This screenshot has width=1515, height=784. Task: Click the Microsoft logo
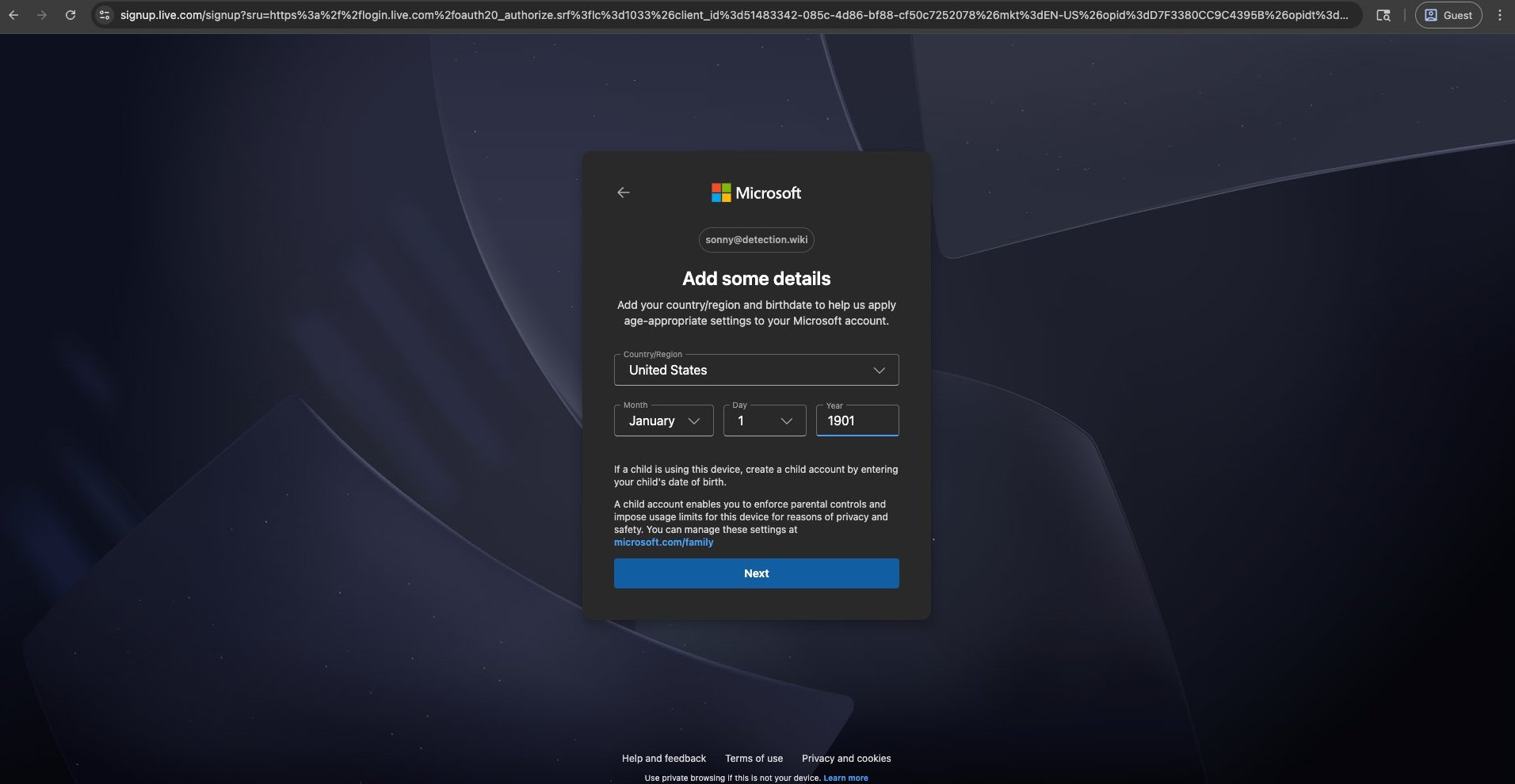click(756, 192)
